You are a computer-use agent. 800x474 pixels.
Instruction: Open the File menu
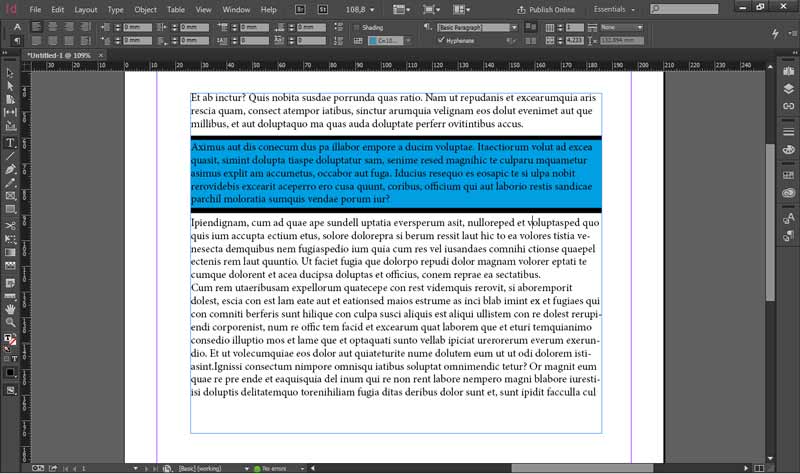(35, 9)
